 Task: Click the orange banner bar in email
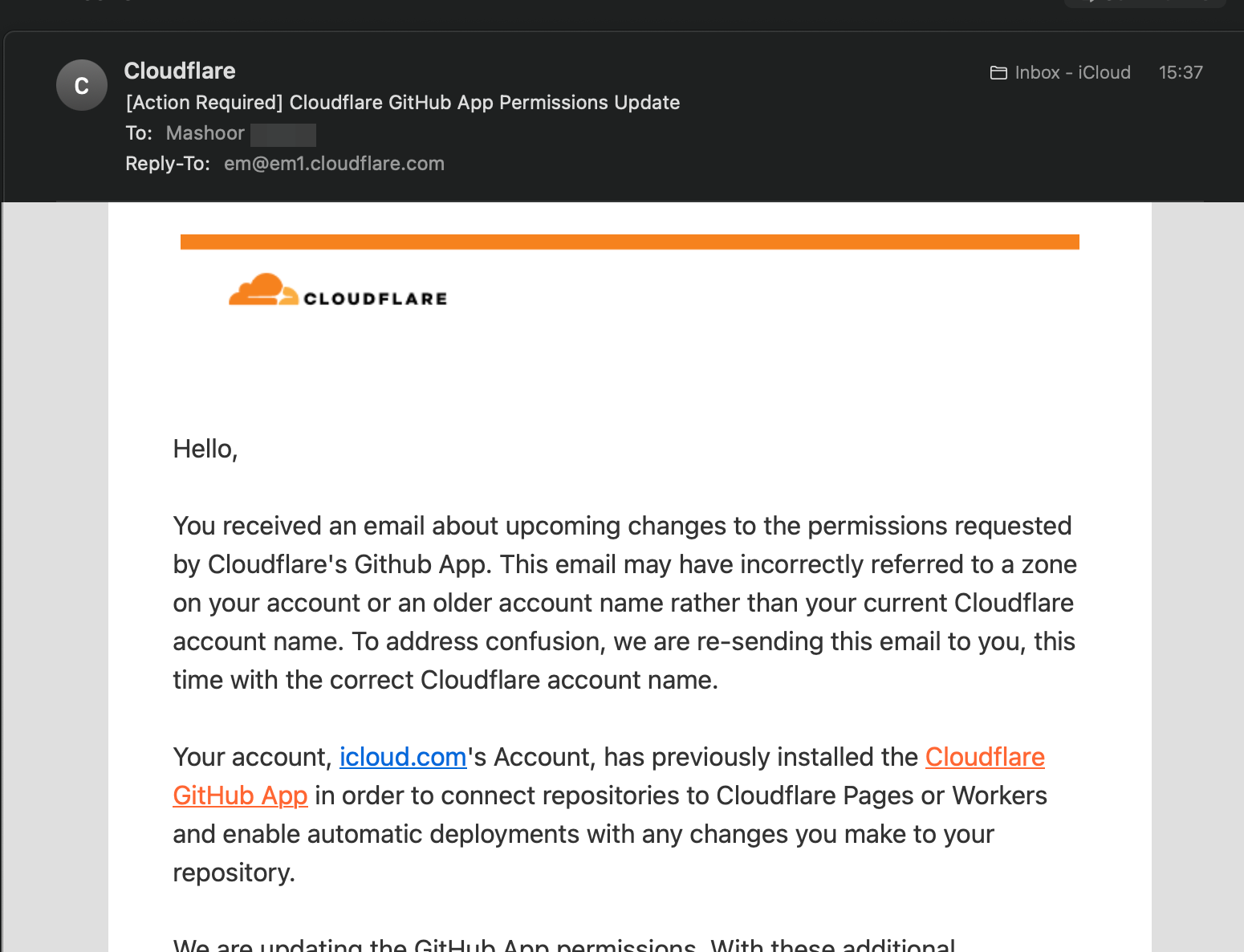pos(629,242)
